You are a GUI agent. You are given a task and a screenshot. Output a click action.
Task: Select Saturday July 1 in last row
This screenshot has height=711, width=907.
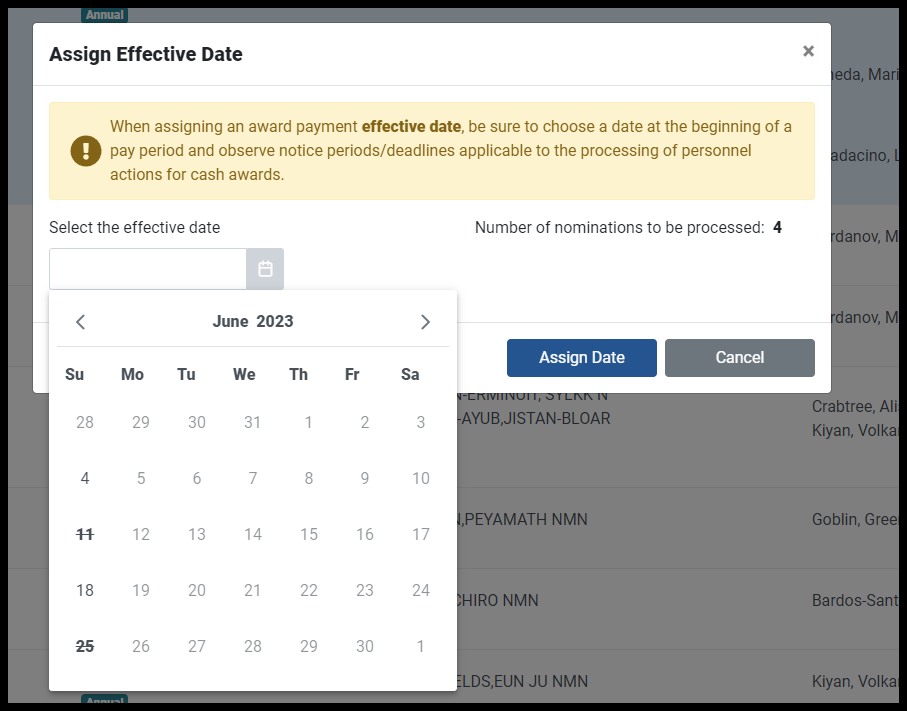(421, 646)
